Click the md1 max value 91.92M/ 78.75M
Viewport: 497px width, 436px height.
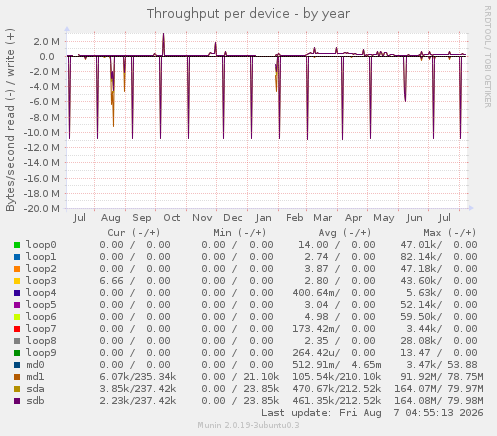442,377
